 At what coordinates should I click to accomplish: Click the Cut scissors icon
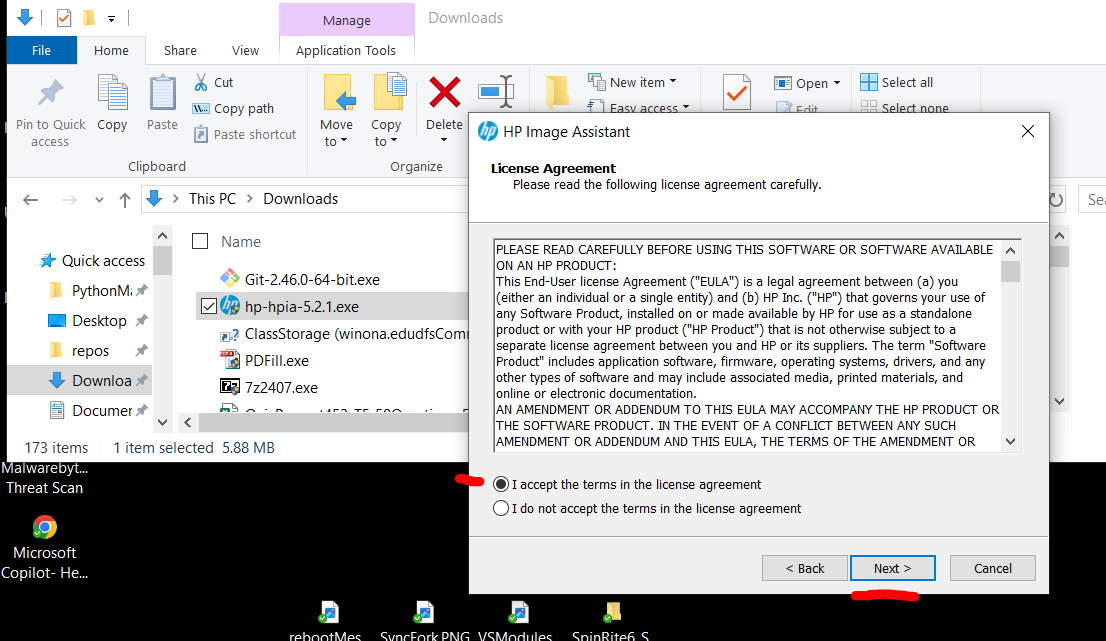click(x=201, y=83)
